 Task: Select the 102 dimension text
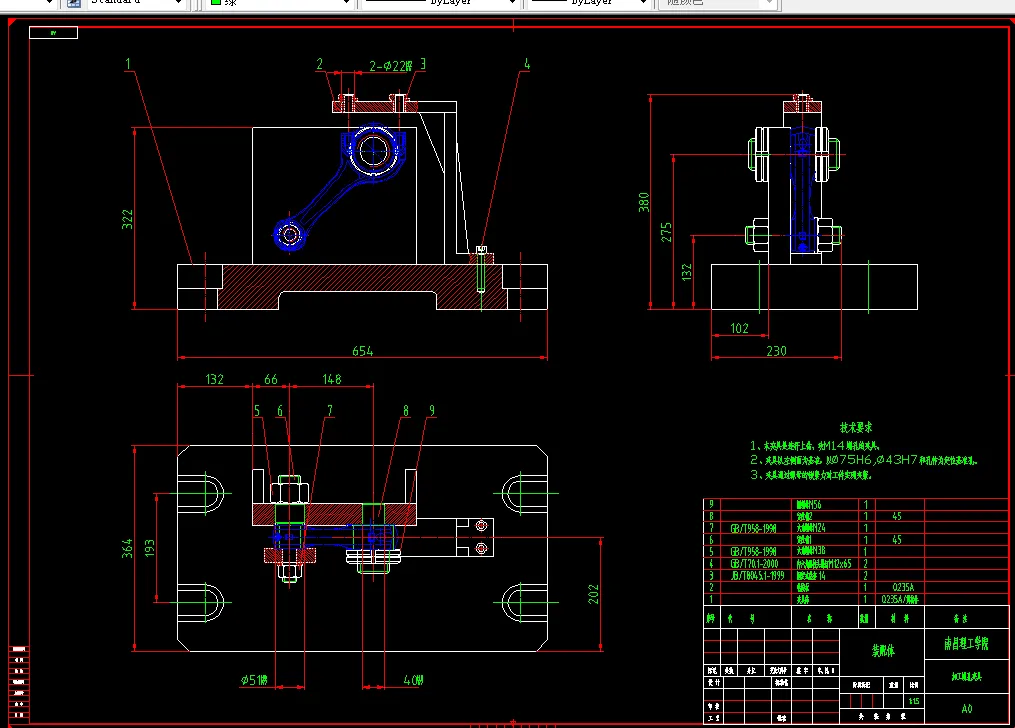[x=739, y=328]
